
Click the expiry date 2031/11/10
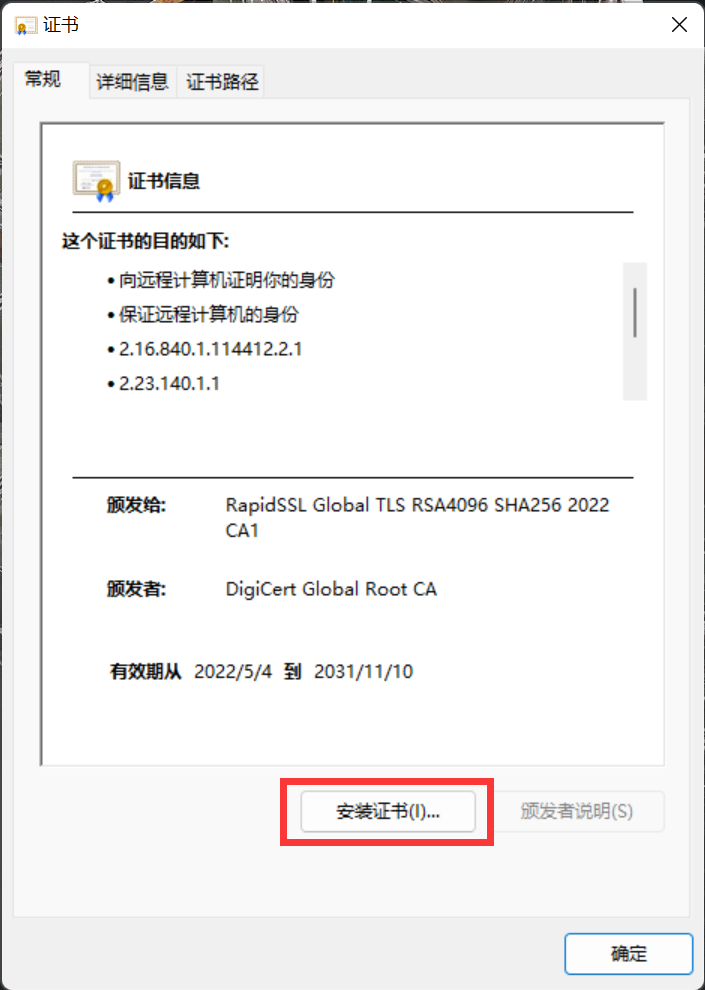click(x=364, y=671)
